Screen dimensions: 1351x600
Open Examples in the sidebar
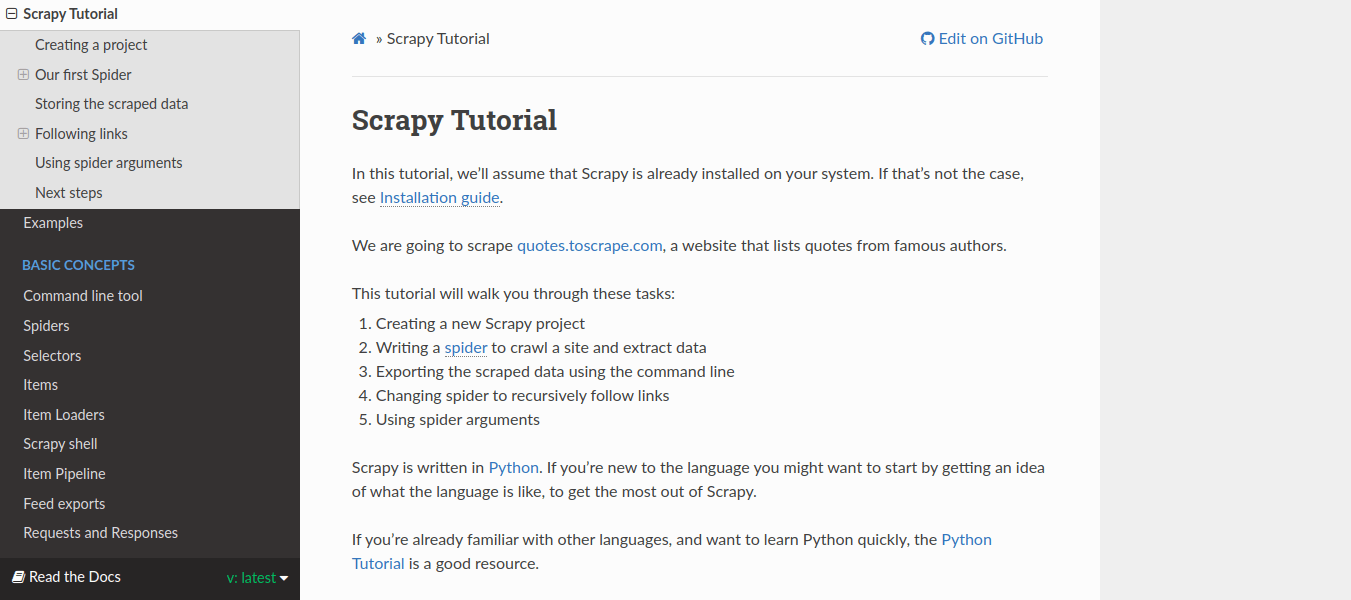(52, 222)
